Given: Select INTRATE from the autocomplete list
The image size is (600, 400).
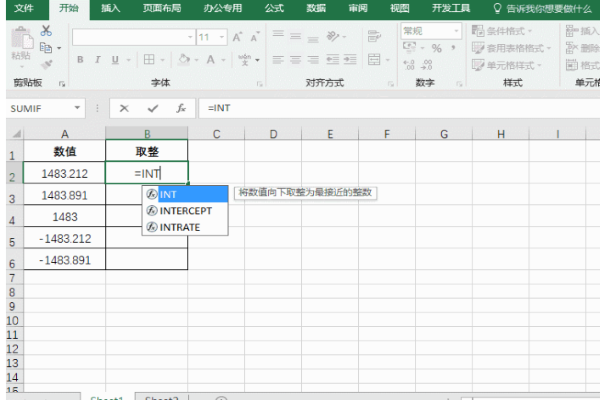Looking at the screenshot, I should (x=185, y=227).
